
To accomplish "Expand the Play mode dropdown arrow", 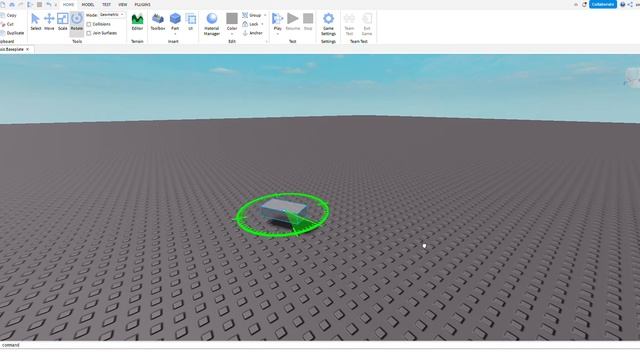I will click(278, 34).
